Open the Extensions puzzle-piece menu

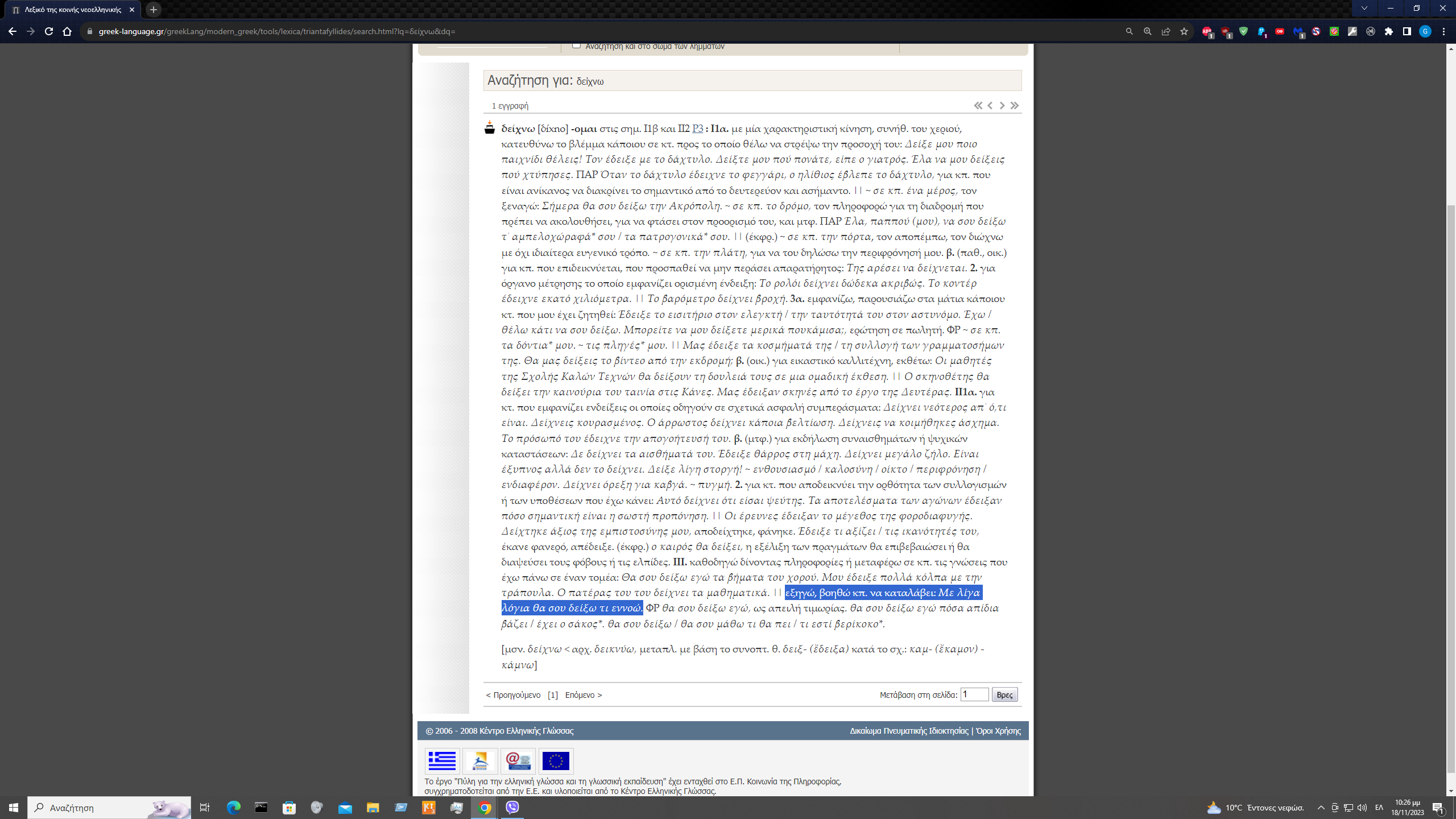(x=1388, y=32)
